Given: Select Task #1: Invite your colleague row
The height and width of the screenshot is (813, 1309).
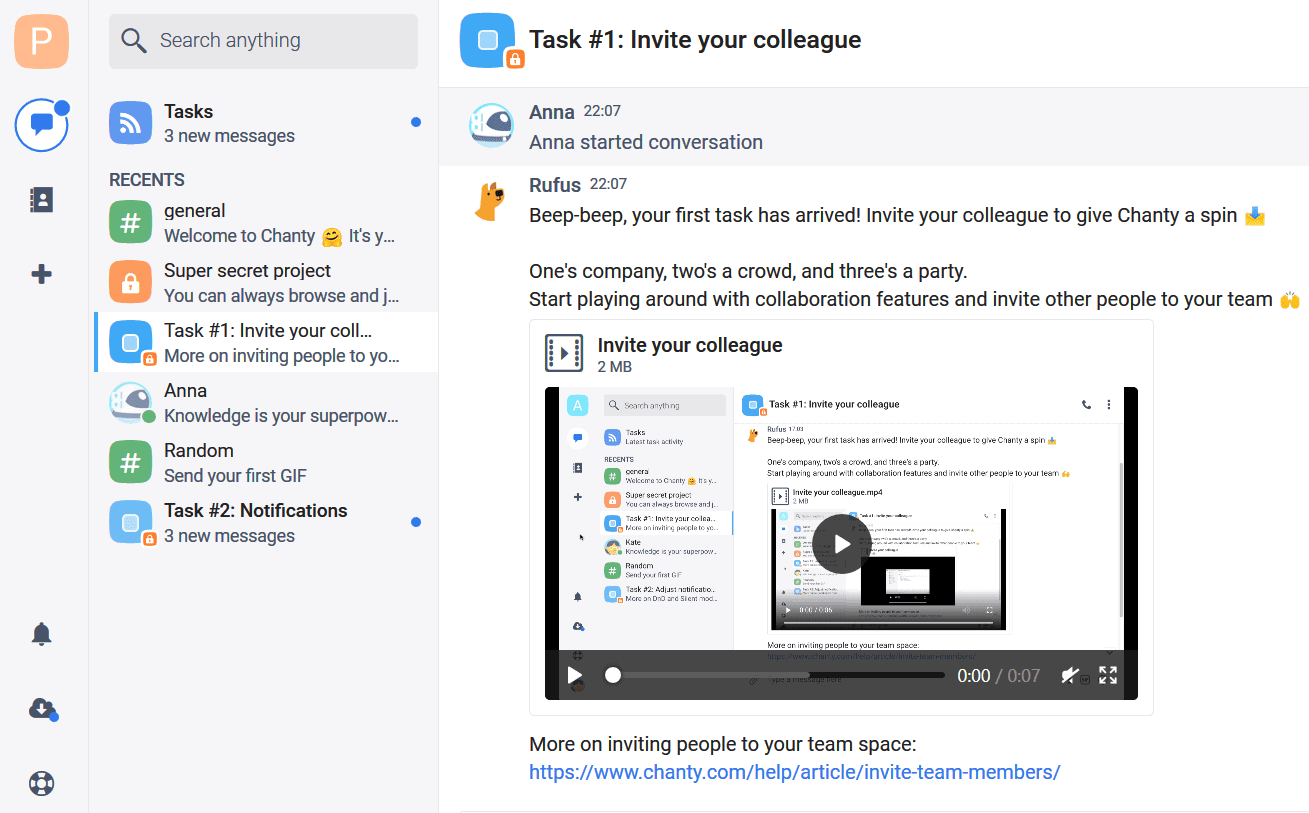Looking at the screenshot, I should click(265, 342).
